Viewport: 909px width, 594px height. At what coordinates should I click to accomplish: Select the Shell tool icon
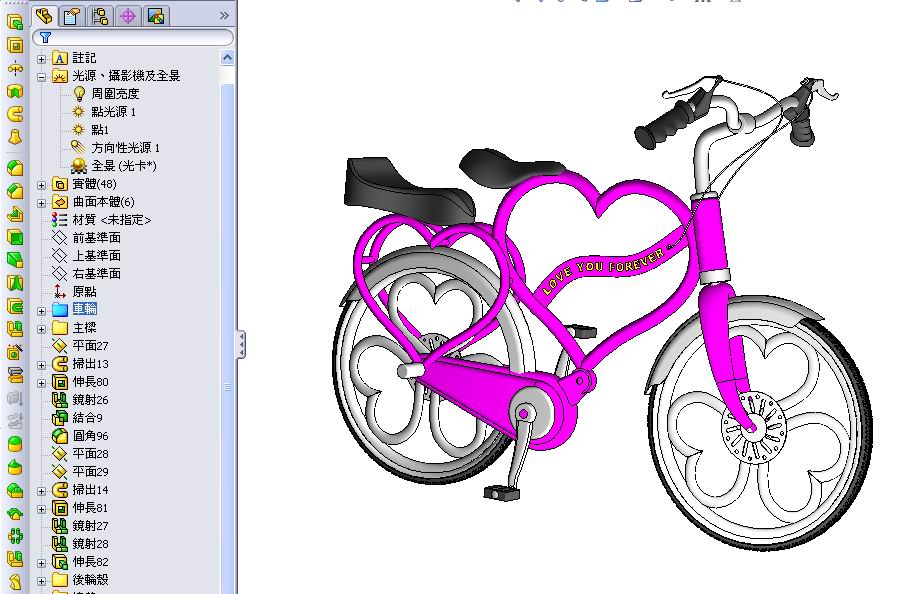pos(15,237)
